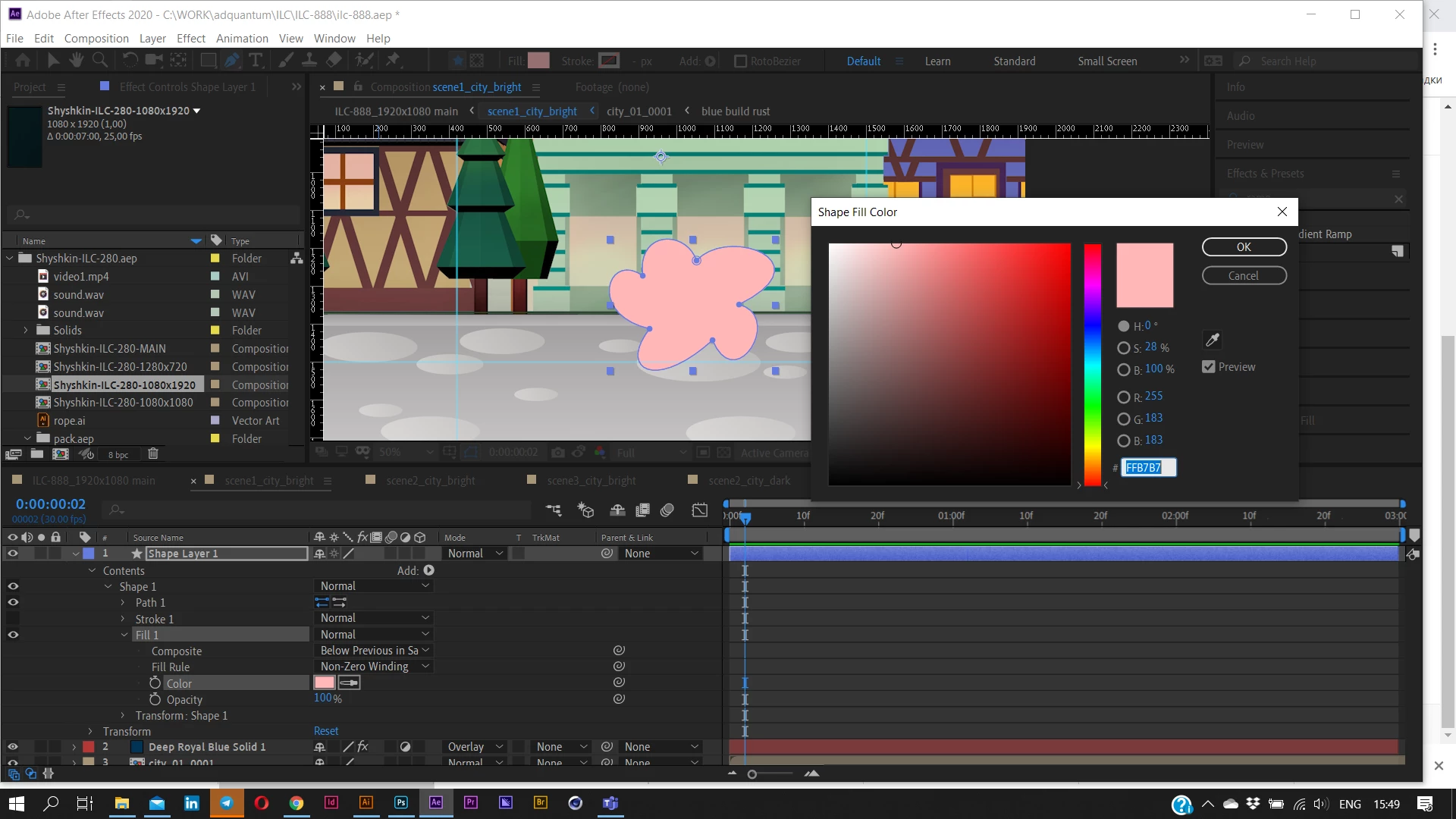Click OK in Shape Fill Color dialog
The width and height of the screenshot is (1456, 819).
pyautogui.click(x=1244, y=247)
